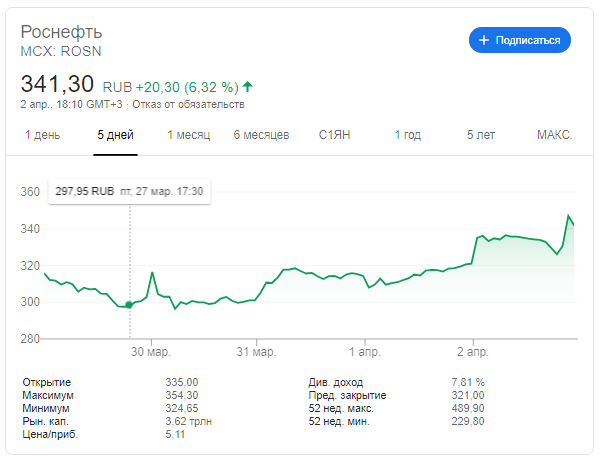The height and width of the screenshot is (459, 605).
Task: Click the 340 y-axis label
Action: tap(30, 229)
